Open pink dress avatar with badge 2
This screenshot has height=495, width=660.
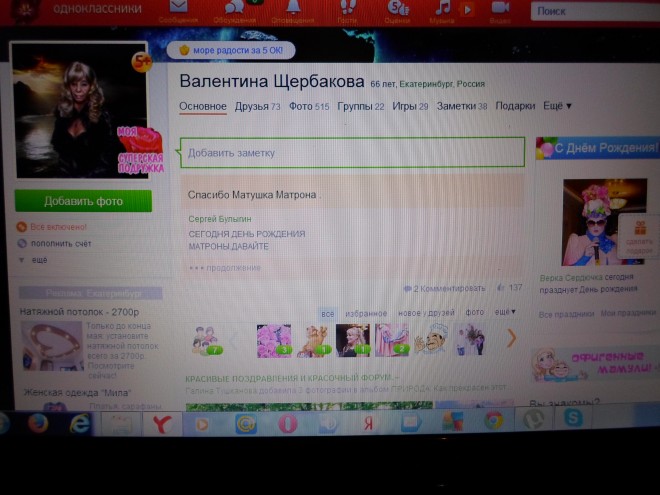click(x=391, y=340)
